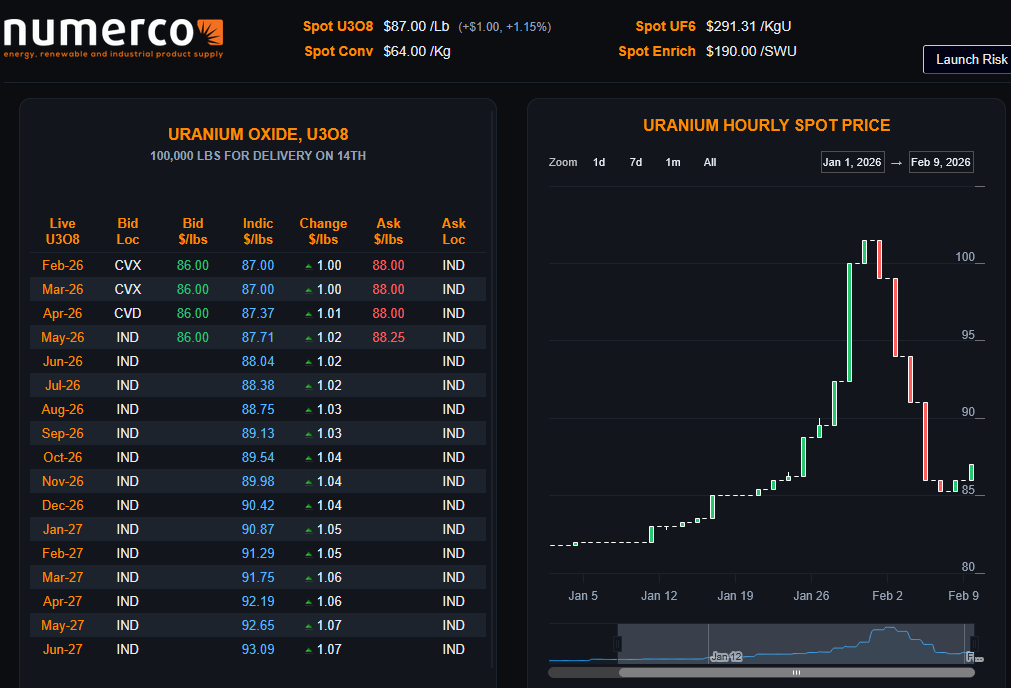Select the Apr-26 row label
Viewport: 1011px width, 688px height.
click(x=63, y=313)
